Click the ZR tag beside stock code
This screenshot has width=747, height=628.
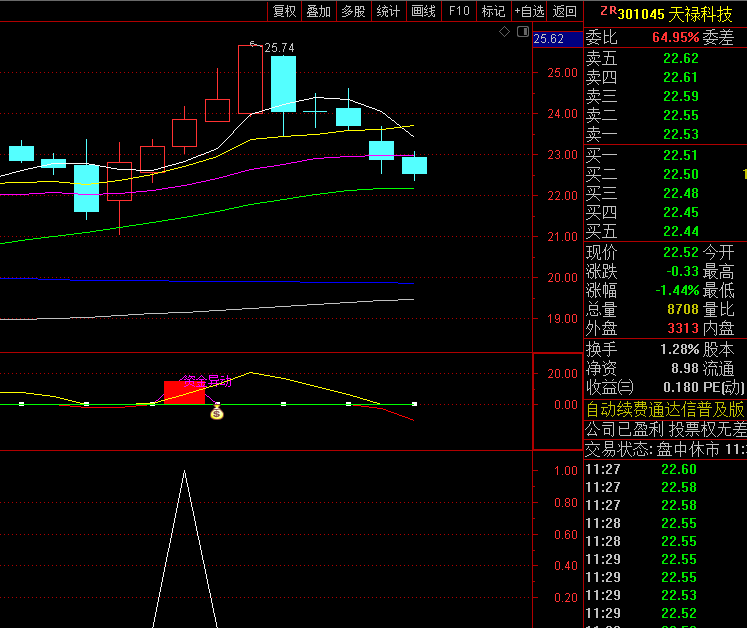(x=608, y=10)
